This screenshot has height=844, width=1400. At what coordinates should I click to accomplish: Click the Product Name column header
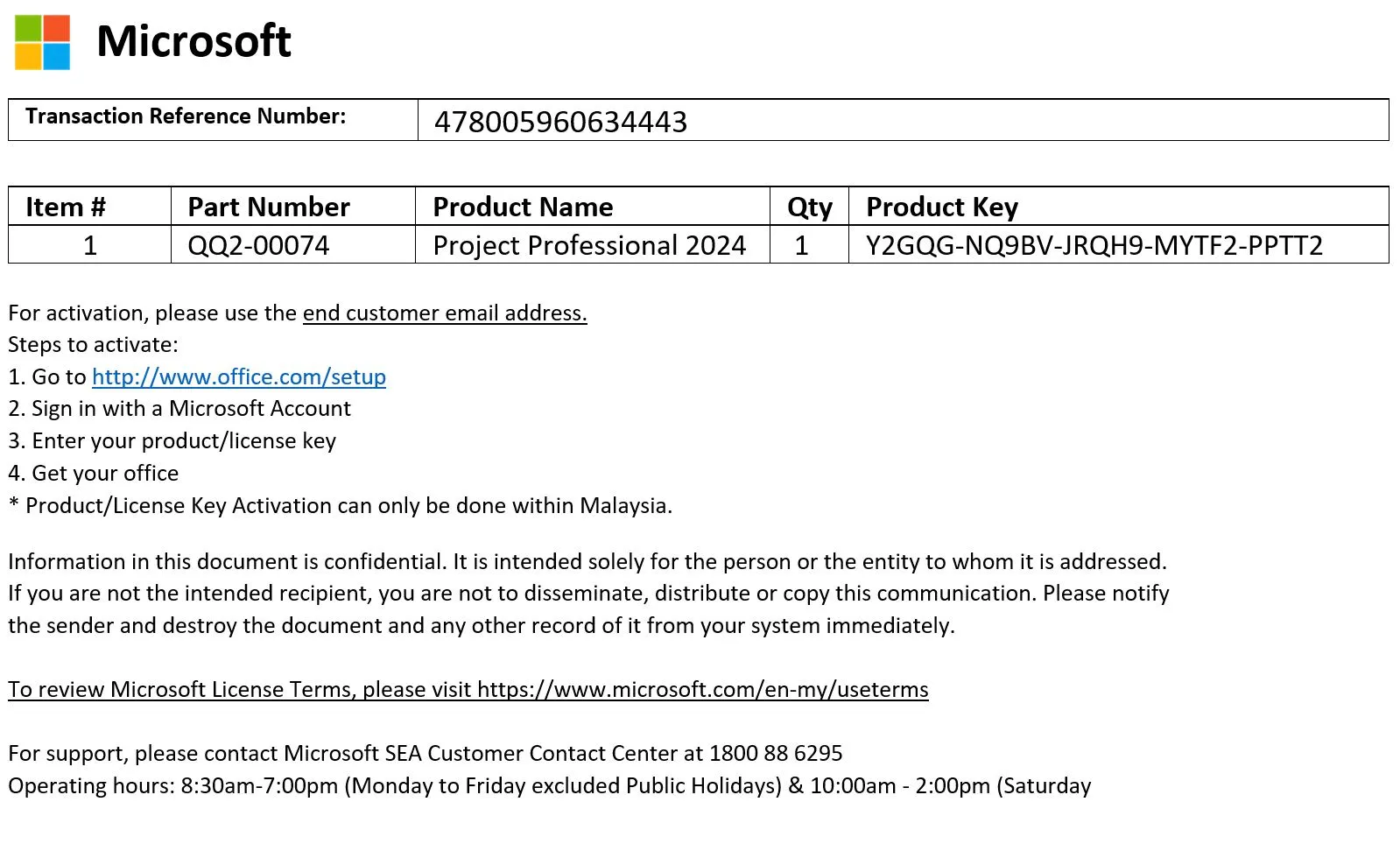[523, 207]
